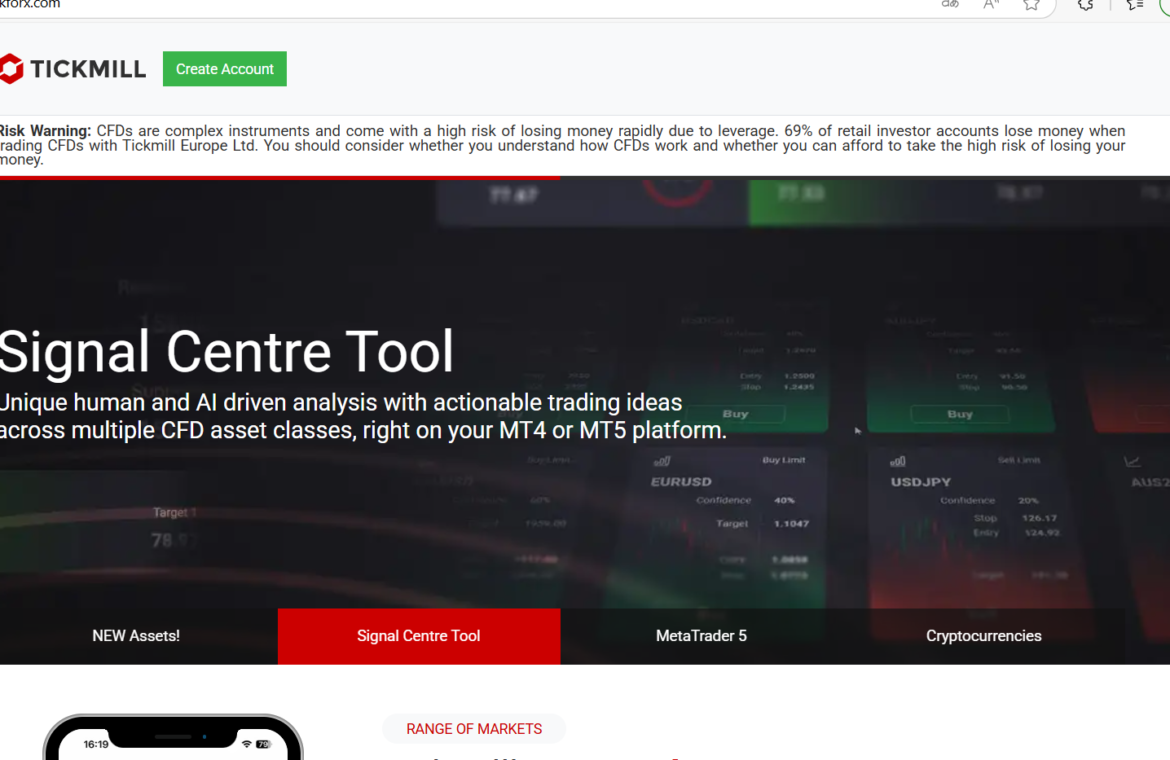Image resolution: width=1170 pixels, height=760 pixels.
Task: Click the EURUSD chart icon in banner
Action: (x=662, y=462)
